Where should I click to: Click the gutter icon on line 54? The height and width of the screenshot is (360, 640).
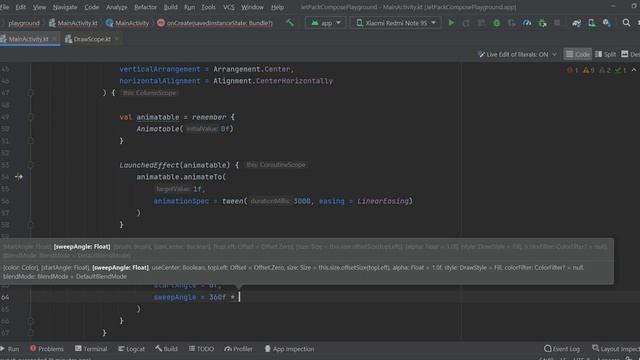point(19,177)
